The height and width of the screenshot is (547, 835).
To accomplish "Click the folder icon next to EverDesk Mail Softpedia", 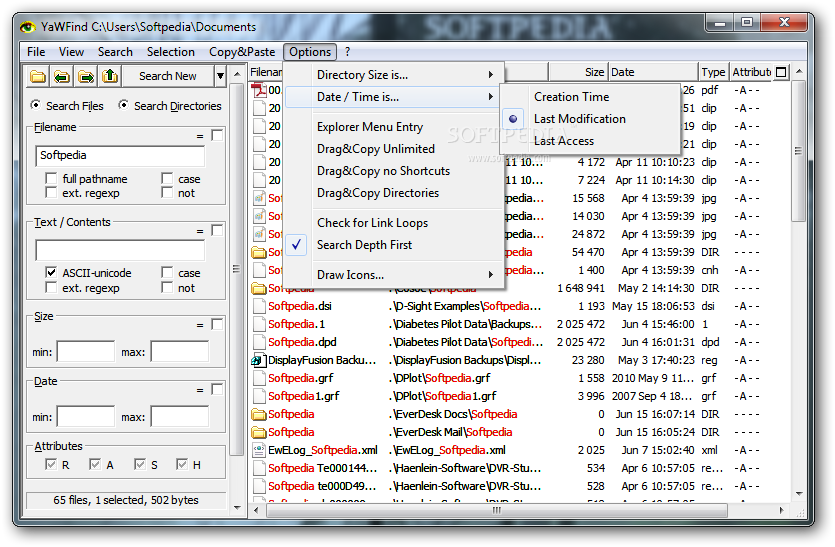I will [x=259, y=432].
